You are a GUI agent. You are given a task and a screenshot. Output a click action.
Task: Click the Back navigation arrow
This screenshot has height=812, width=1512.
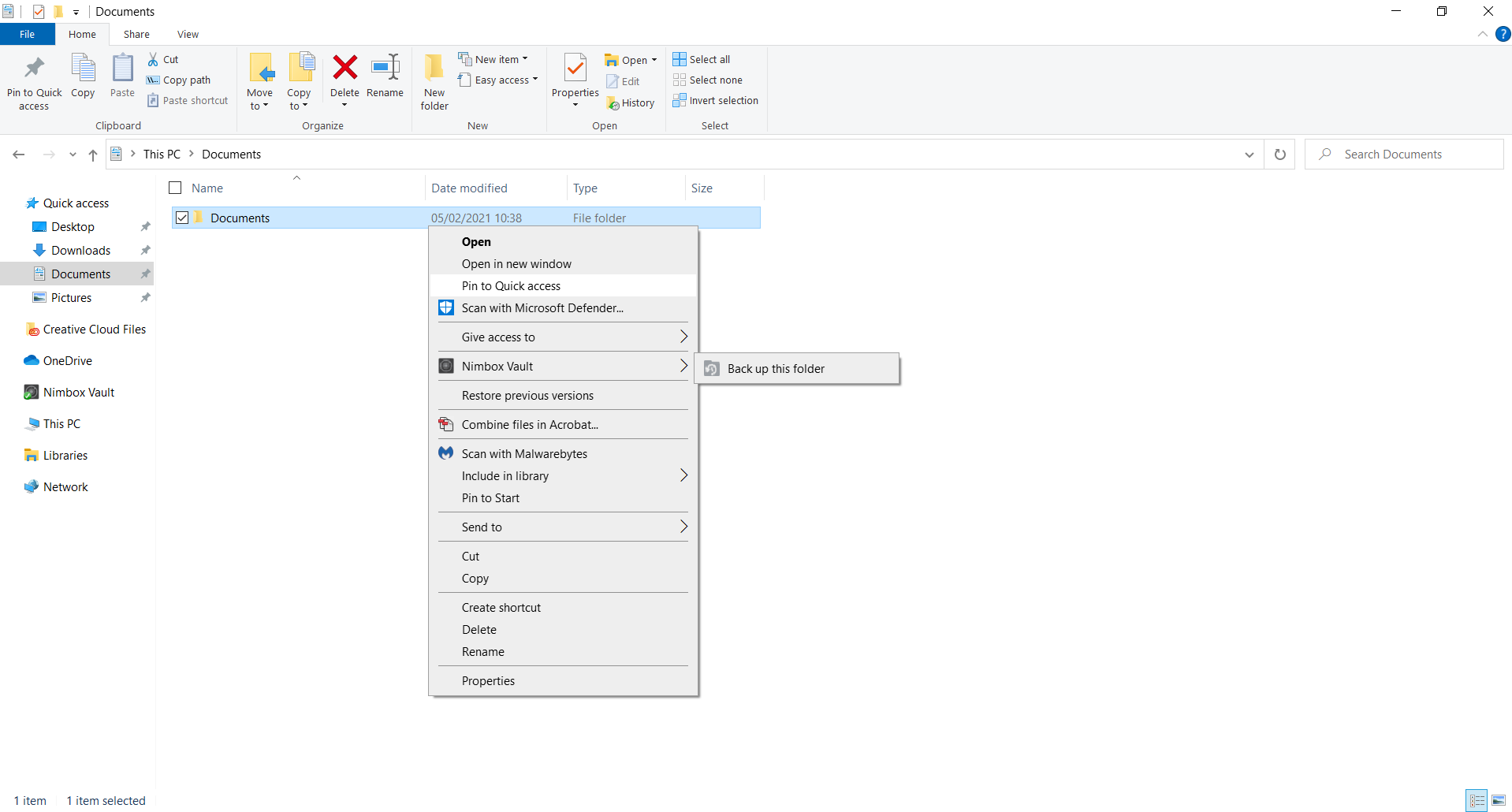coord(19,155)
